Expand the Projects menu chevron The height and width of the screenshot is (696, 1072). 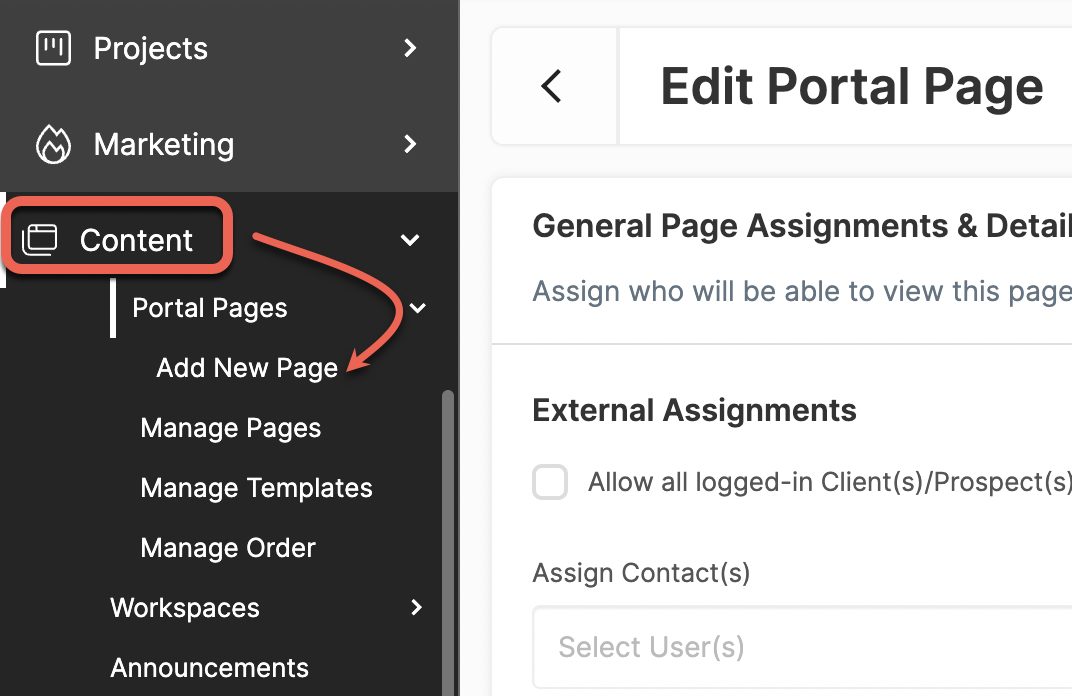click(x=410, y=48)
